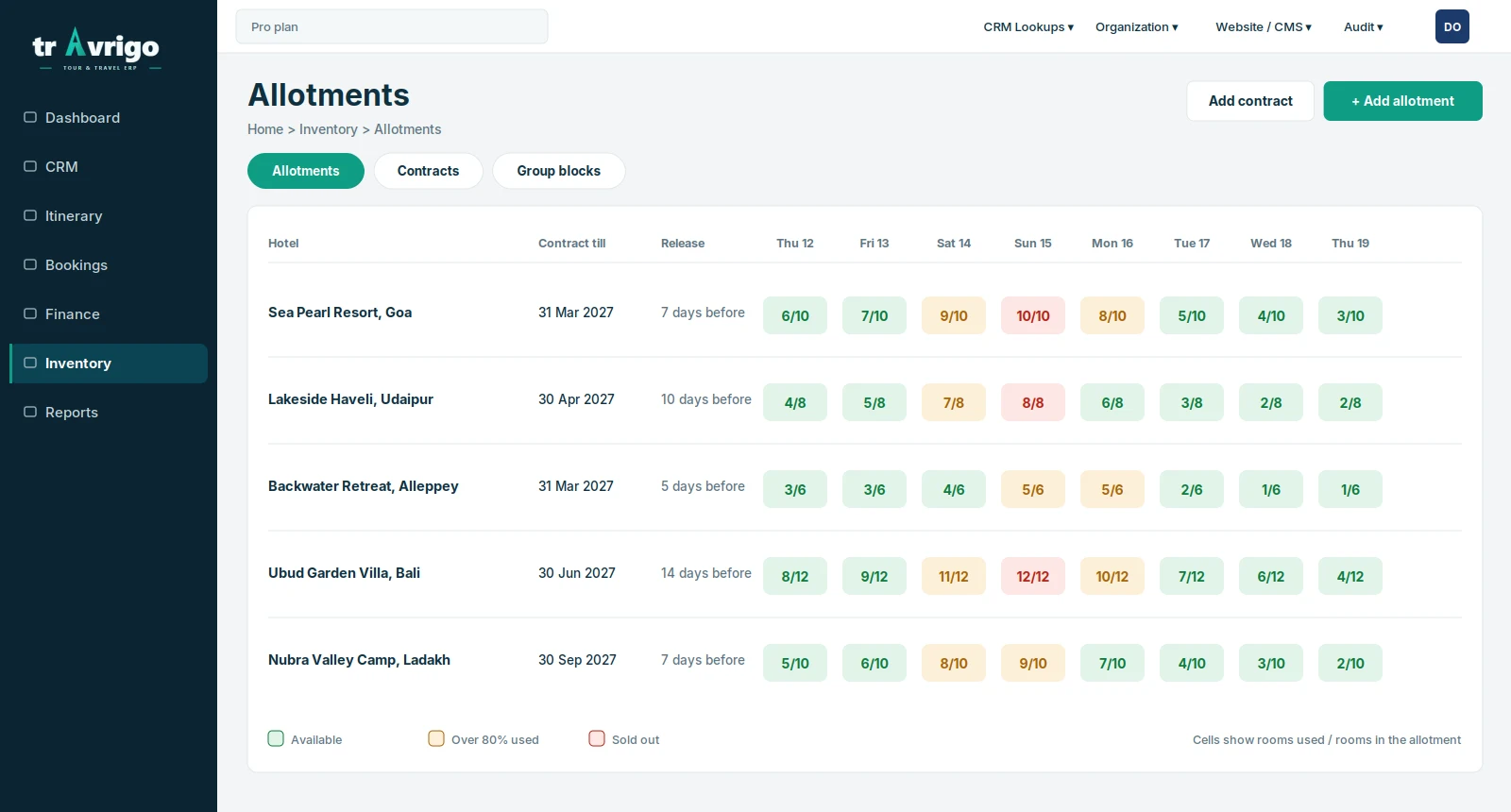Click hotel name Sea Pearl Resort, Goa
Screen dimensions: 1511x812
(x=340, y=313)
